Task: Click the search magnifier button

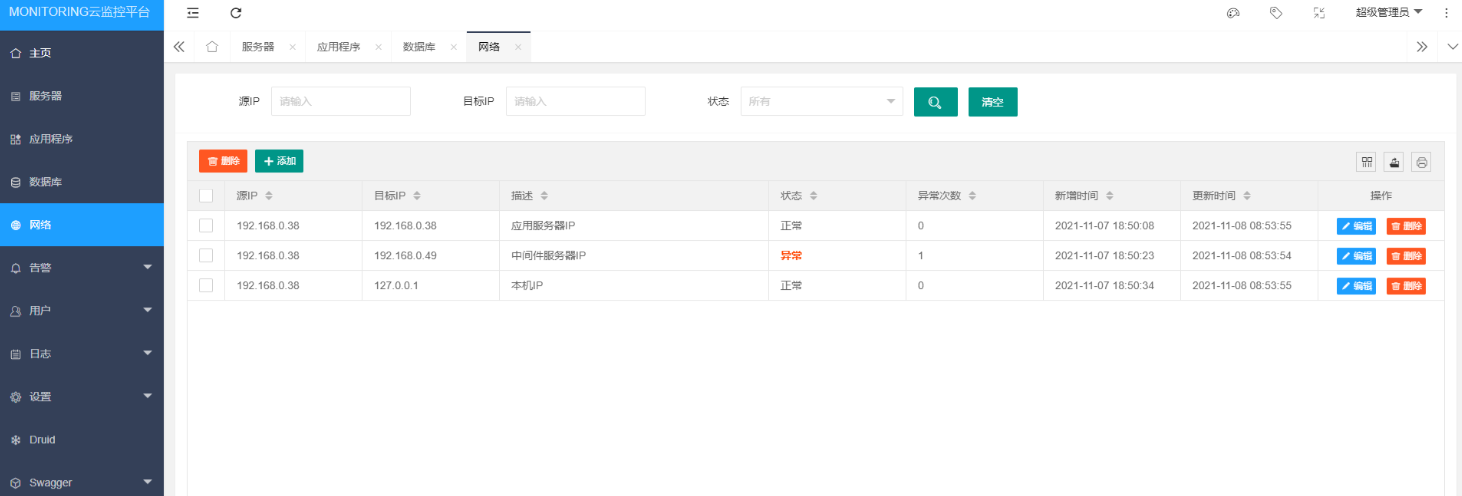Action: click(x=936, y=102)
